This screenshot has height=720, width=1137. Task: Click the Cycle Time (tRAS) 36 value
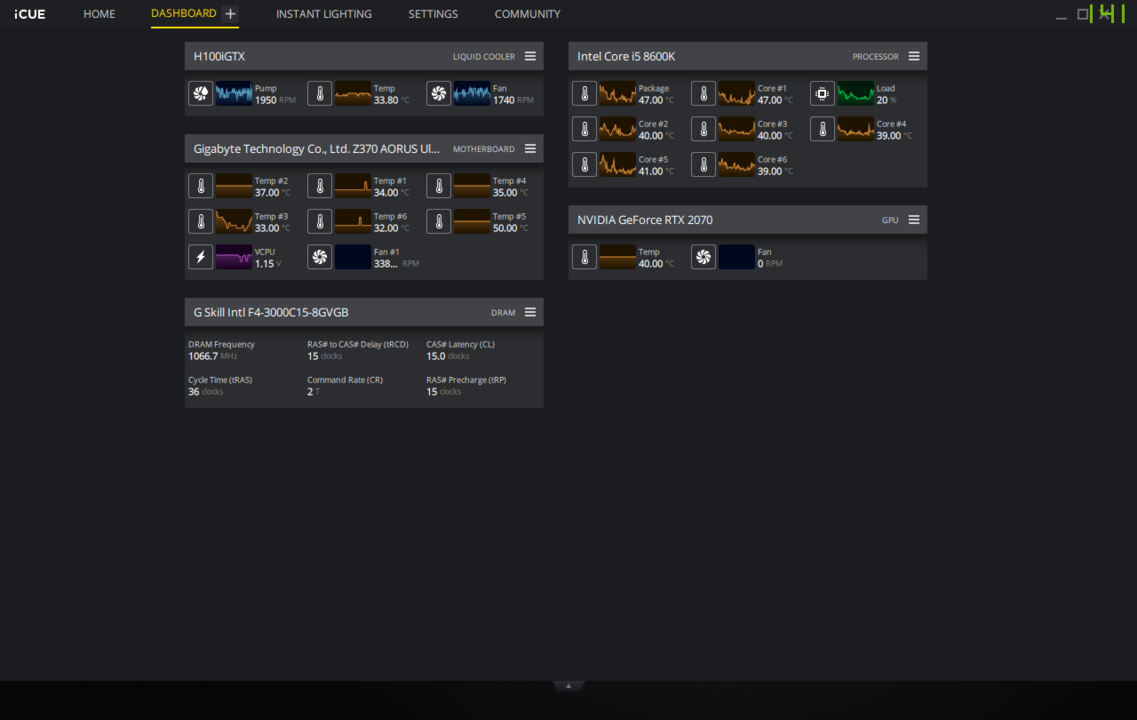(194, 392)
